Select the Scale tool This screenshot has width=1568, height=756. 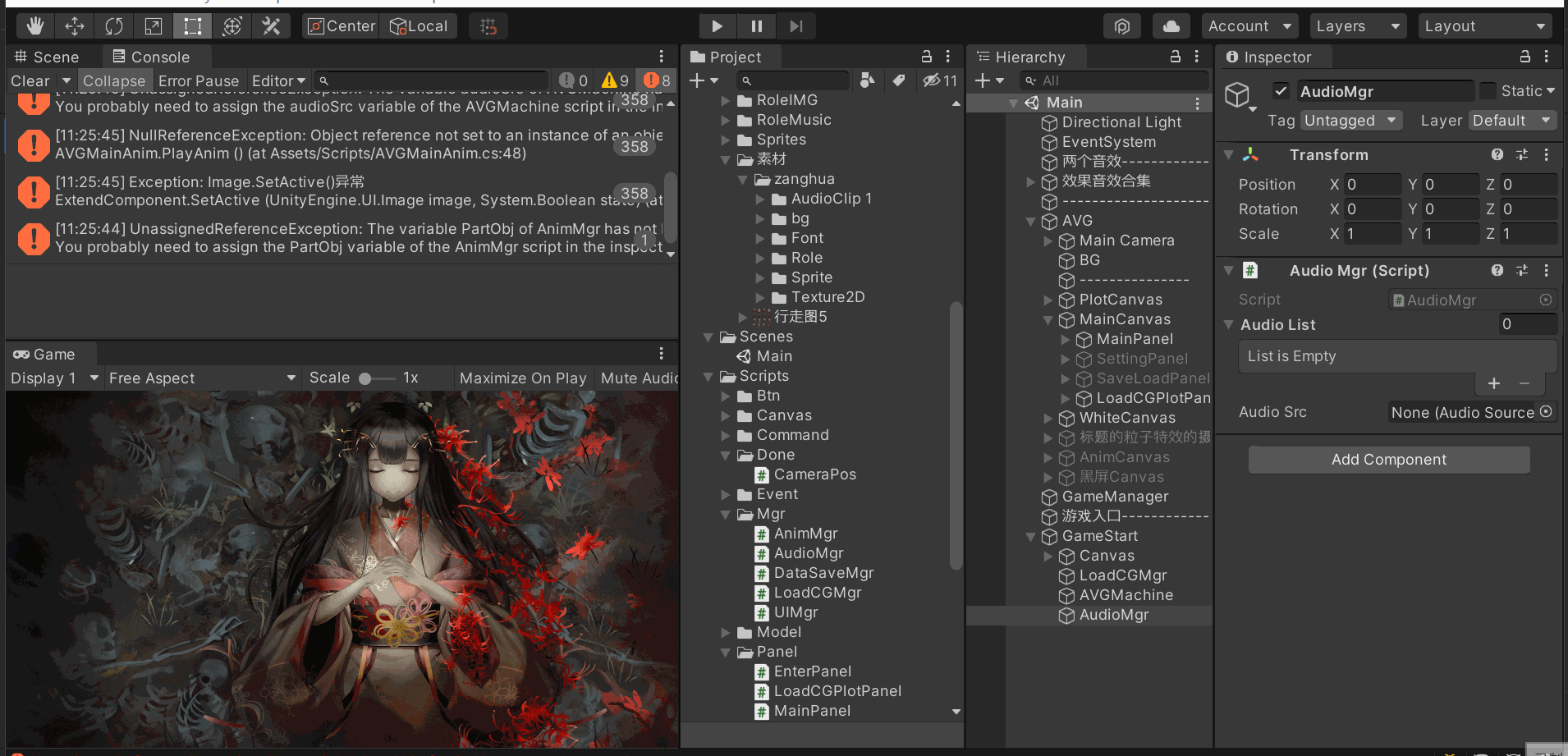coord(154,26)
